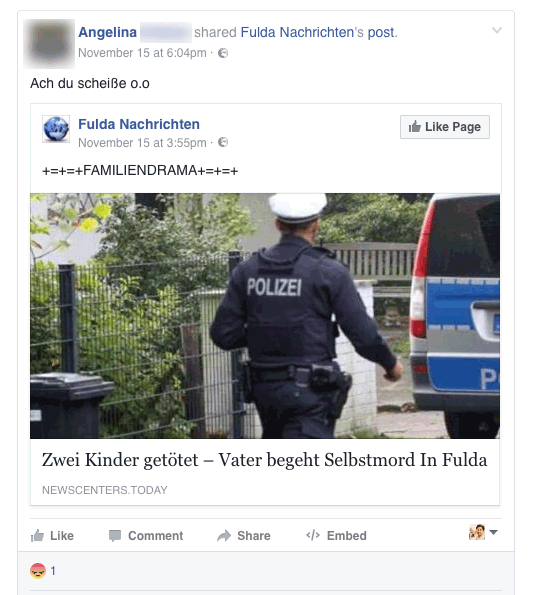The width and height of the screenshot is (533, 595).
Task: Open headline 'Zwei Kinder getötet' article link
Action: 264,460
